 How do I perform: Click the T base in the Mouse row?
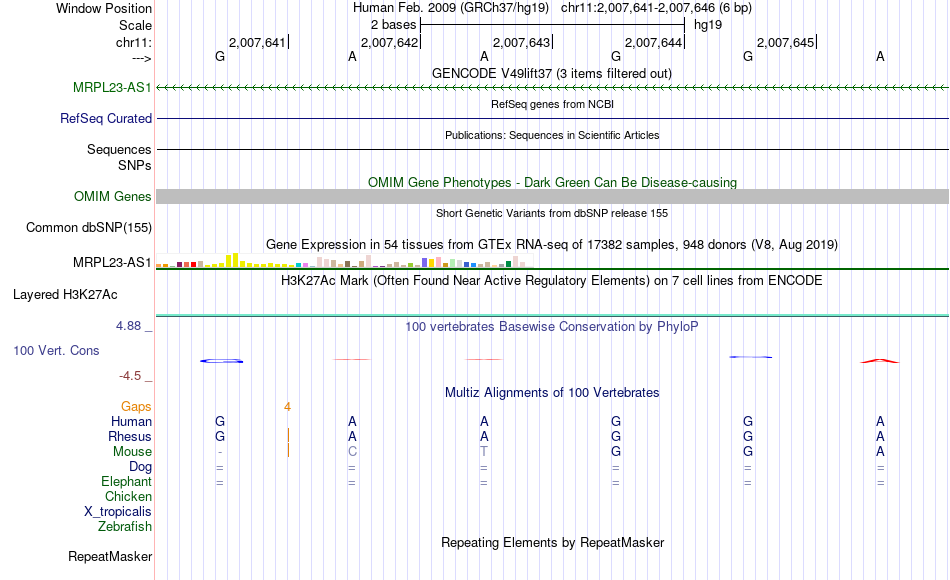[483, 452]
